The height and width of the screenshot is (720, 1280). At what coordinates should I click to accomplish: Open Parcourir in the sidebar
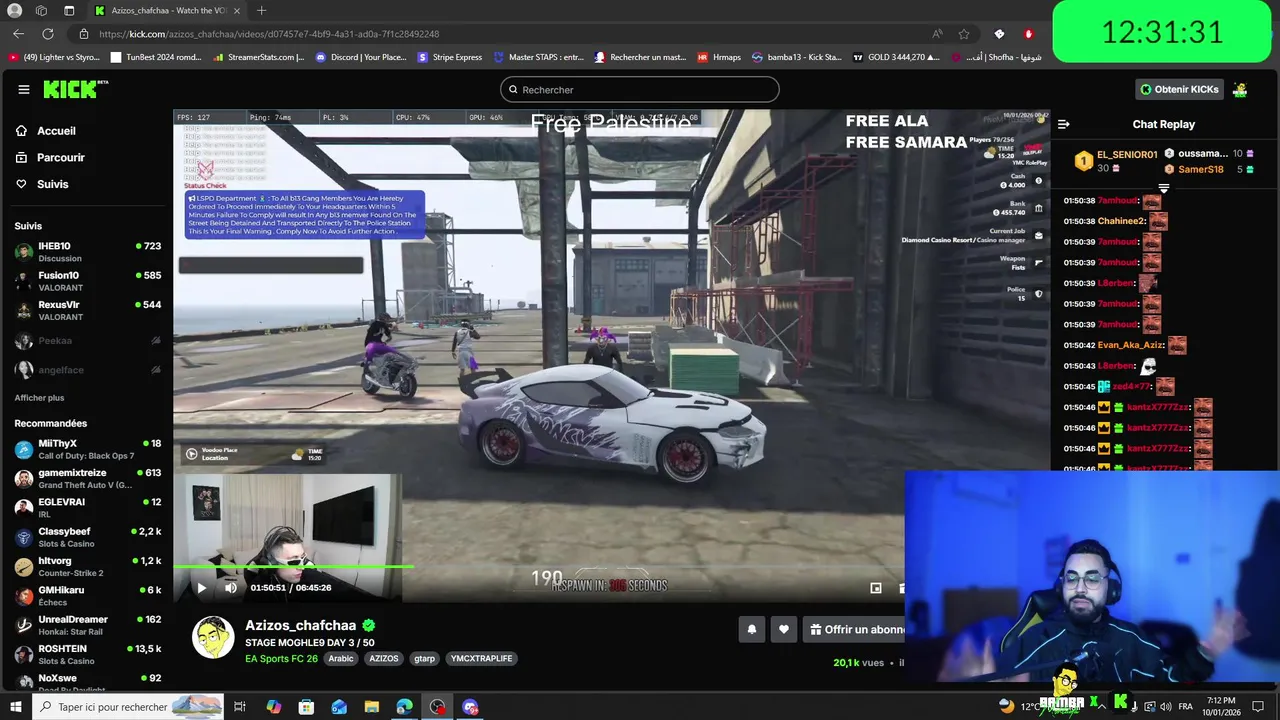pos(60,158)
